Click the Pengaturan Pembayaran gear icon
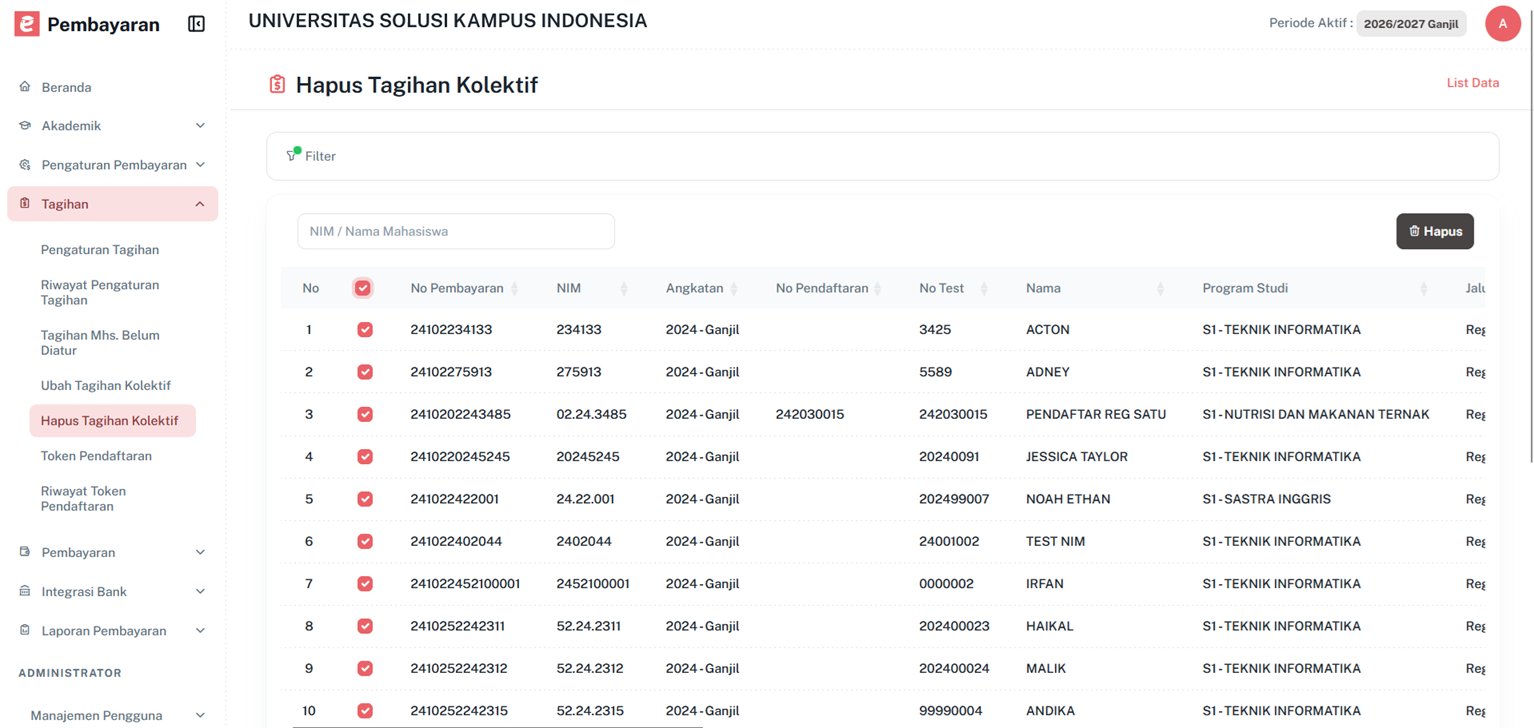Image resolution: width=1534 pixels, height=728 pixels. tap(25, 165)
